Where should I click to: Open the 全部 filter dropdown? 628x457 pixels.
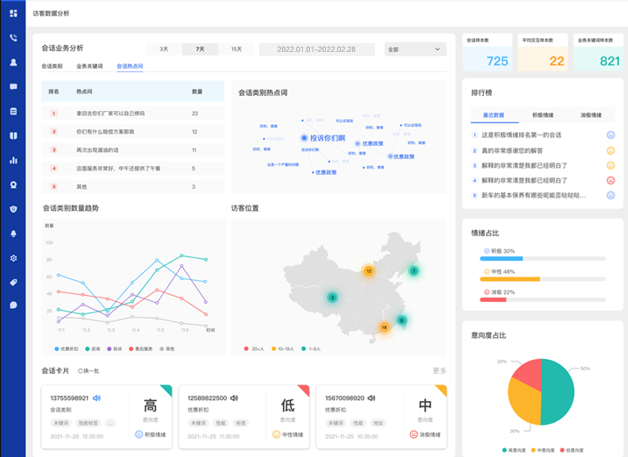414,49
